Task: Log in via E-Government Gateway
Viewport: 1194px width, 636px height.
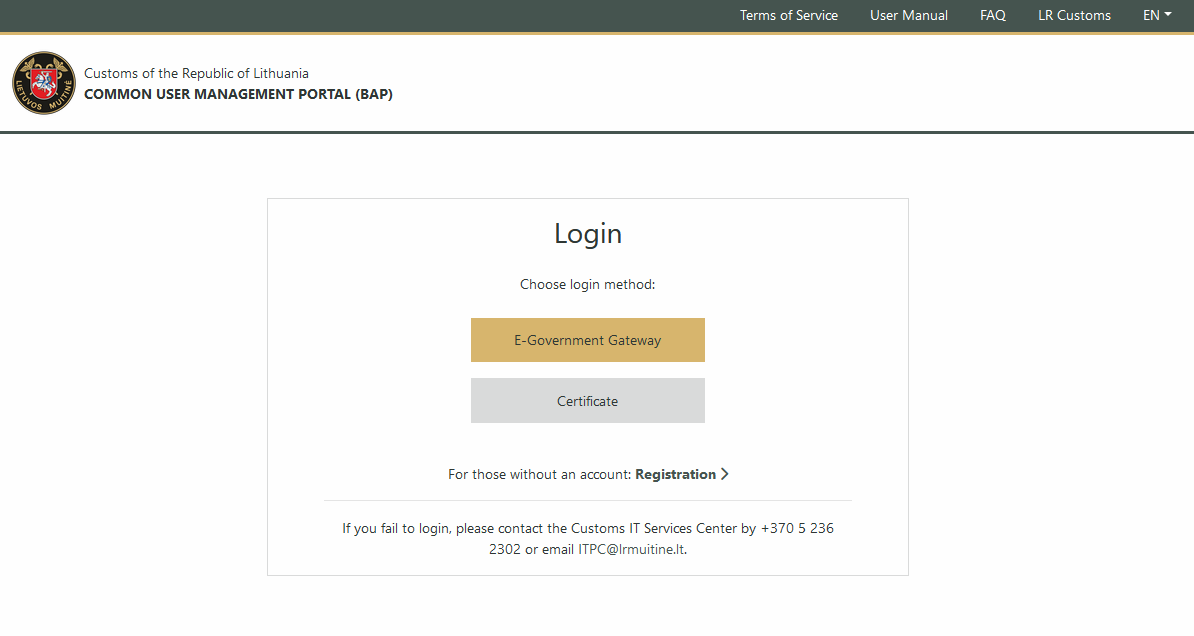Action: click(587, 340)
